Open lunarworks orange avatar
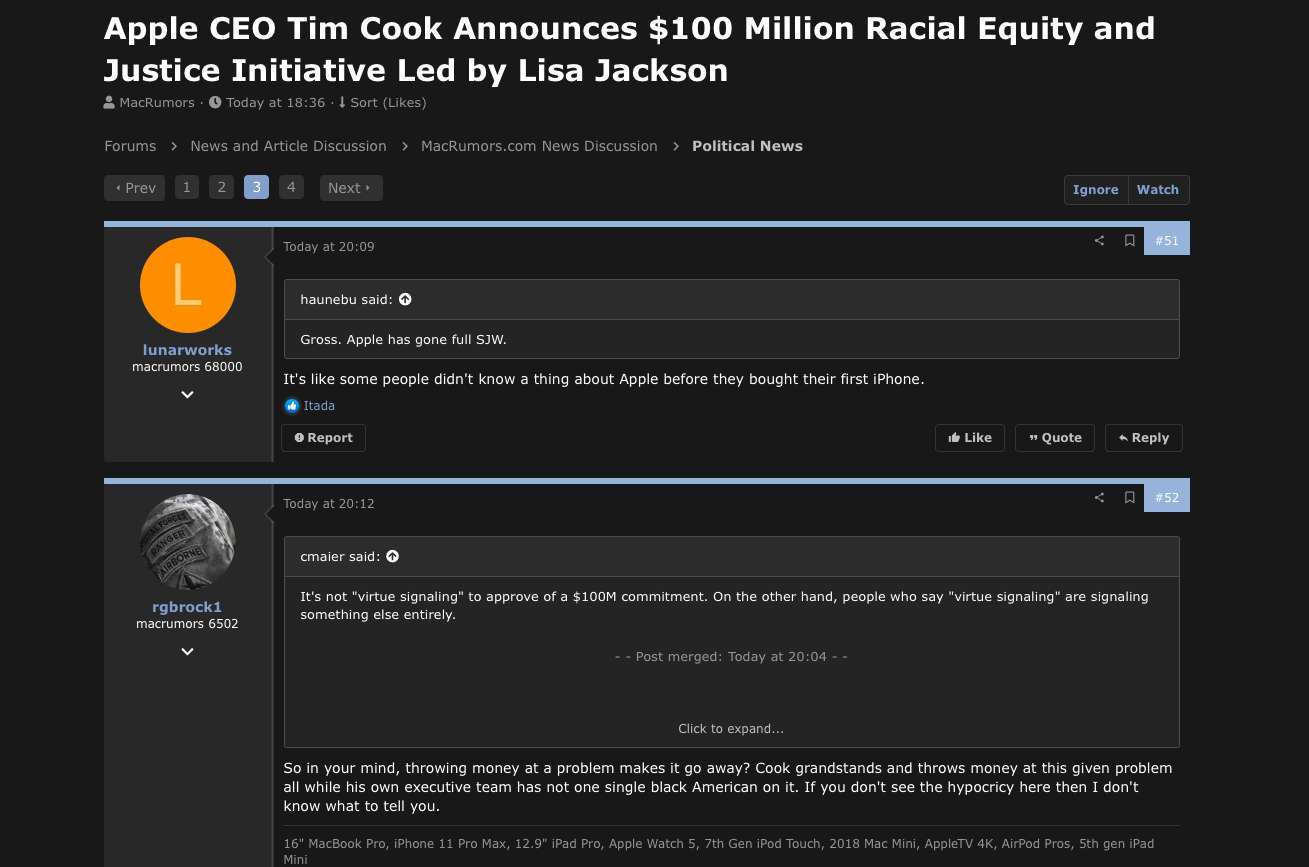This screenshot has height=867, width=1309. (188, 285)
